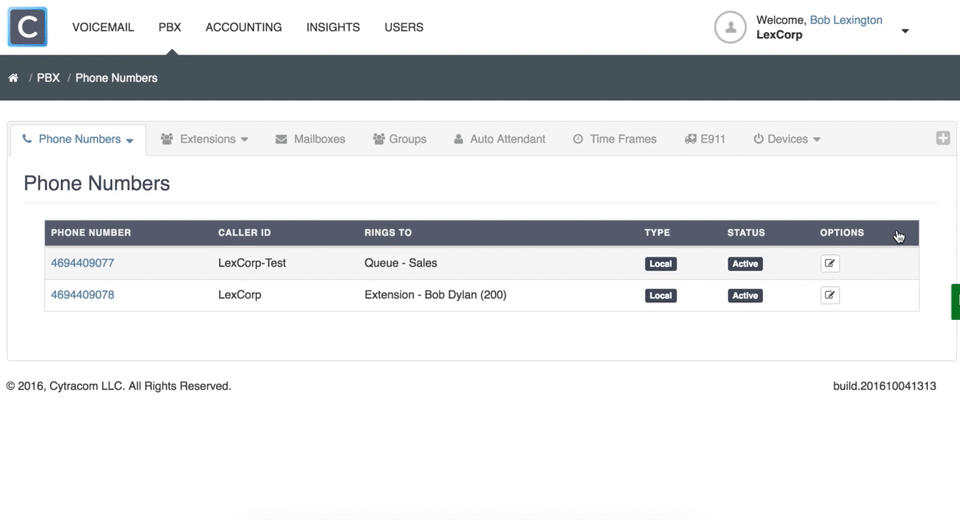Image resolution: width=960 pixels, height=520 pixels.
Task: Open the INSIGHTS menu
Action: [x=333, y=27]
